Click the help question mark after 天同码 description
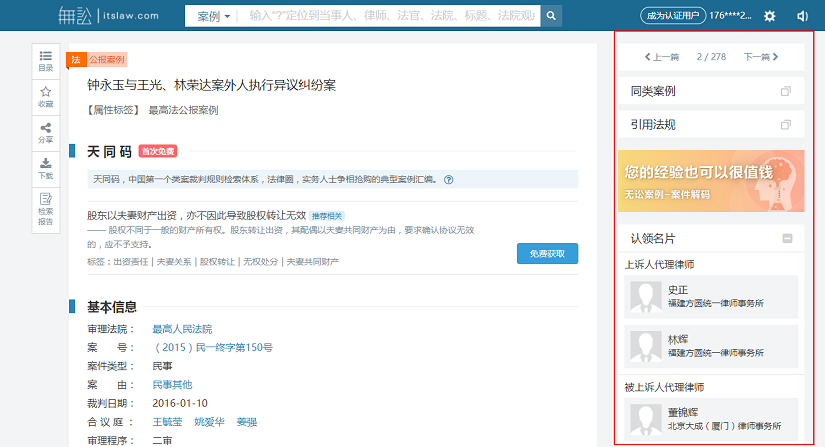 tap(449, 180)
